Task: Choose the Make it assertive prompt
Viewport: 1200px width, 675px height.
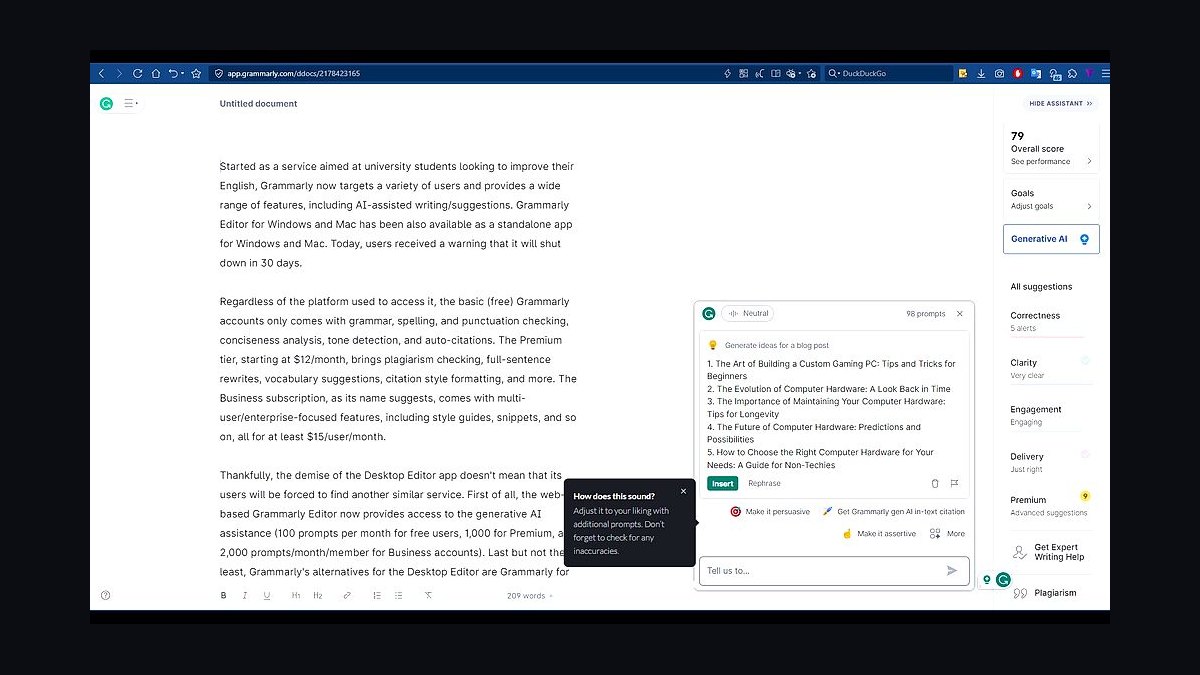Action: click(x=879, y=533)
